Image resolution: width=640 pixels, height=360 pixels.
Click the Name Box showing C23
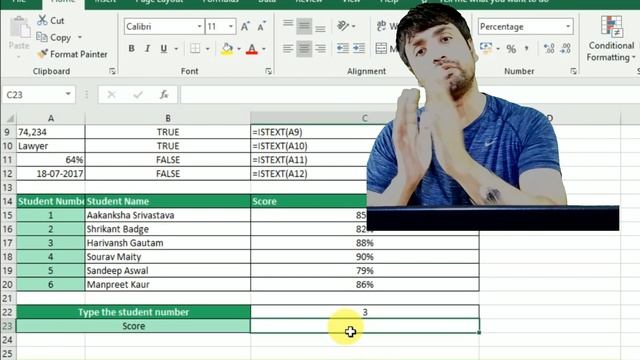point(33,95)
